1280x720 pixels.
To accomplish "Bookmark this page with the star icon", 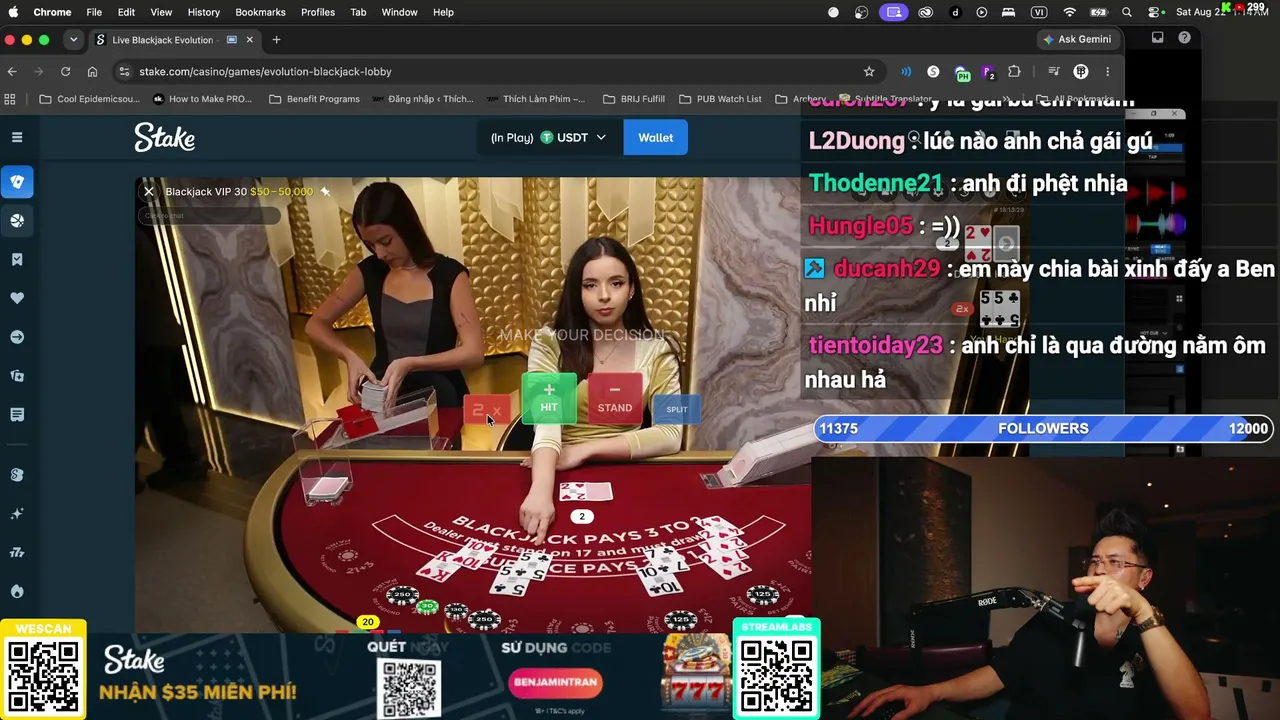I will [x=869, y=71].
